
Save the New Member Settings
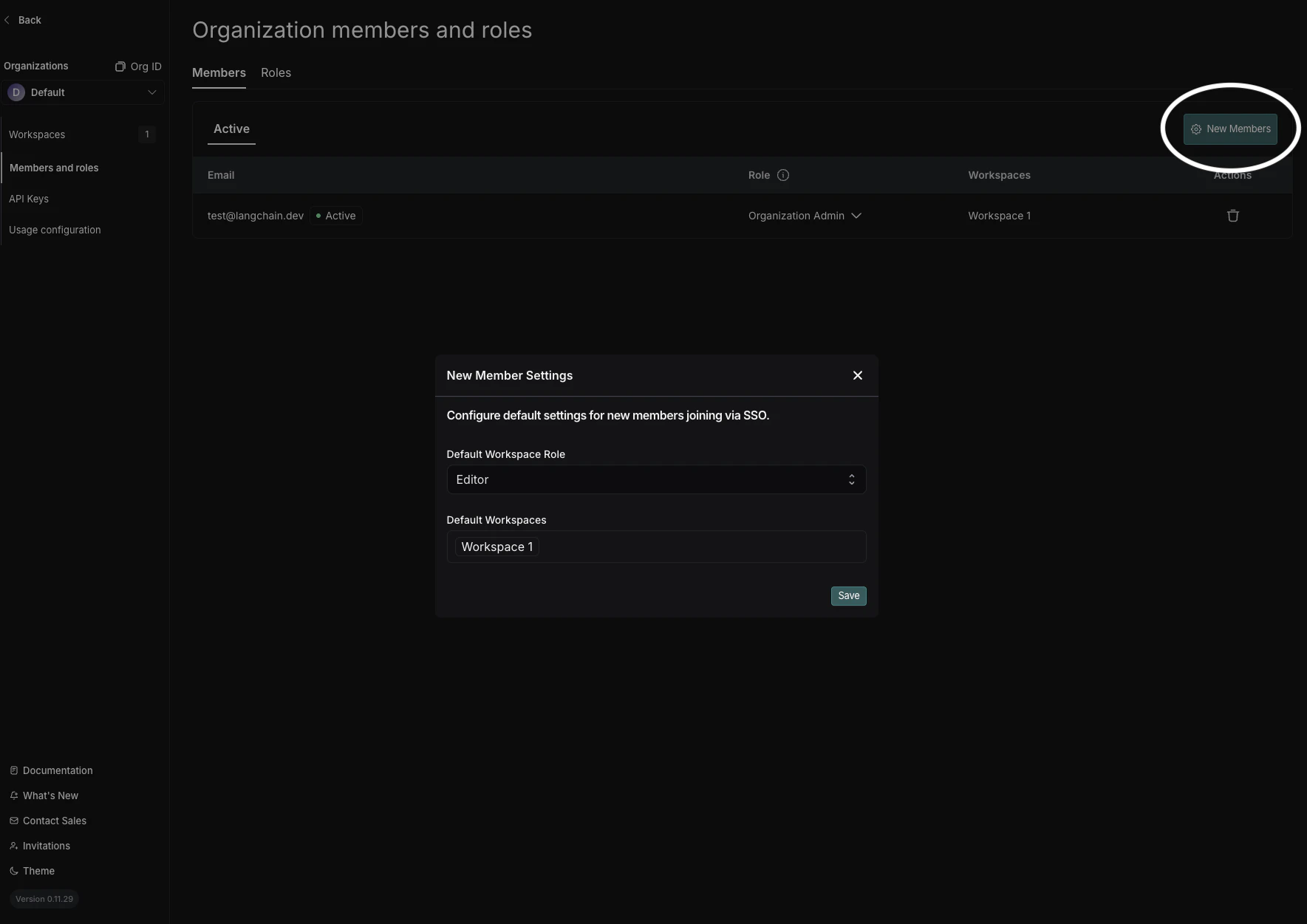(848, 595)
